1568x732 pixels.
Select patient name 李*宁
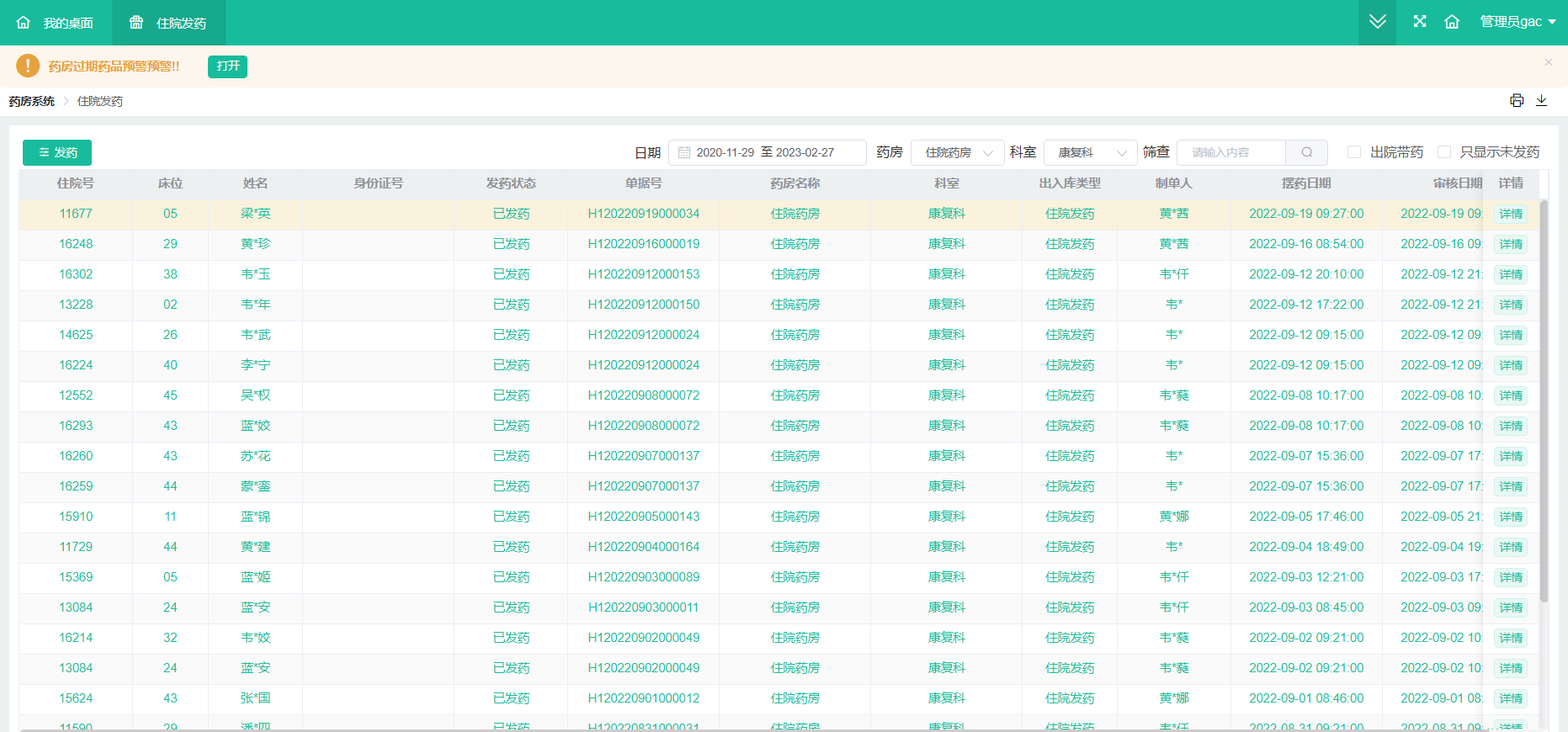[256, 365]
